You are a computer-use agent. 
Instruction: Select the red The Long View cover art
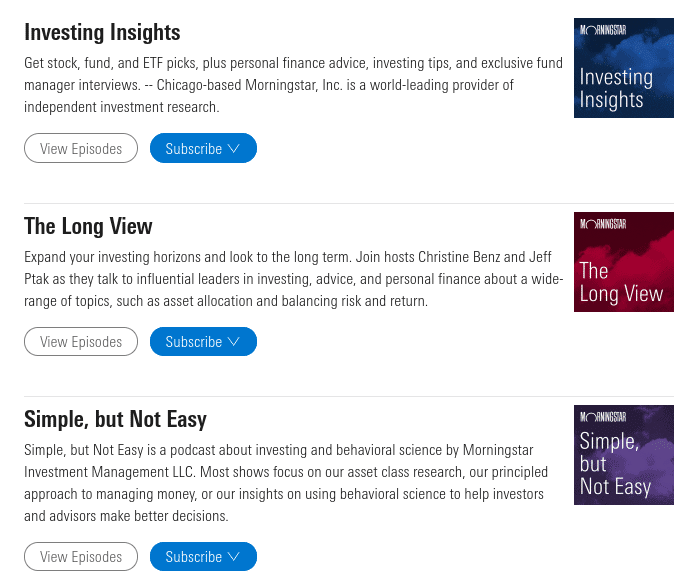point(624,262)
